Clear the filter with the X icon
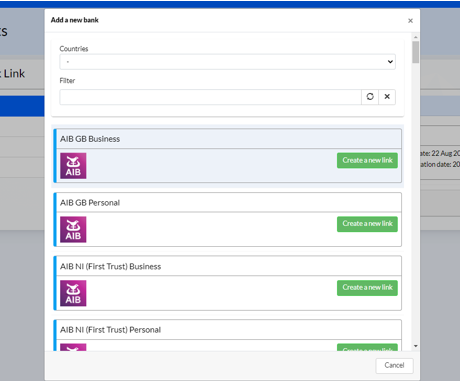462x381 pixels. coord(387,97)
